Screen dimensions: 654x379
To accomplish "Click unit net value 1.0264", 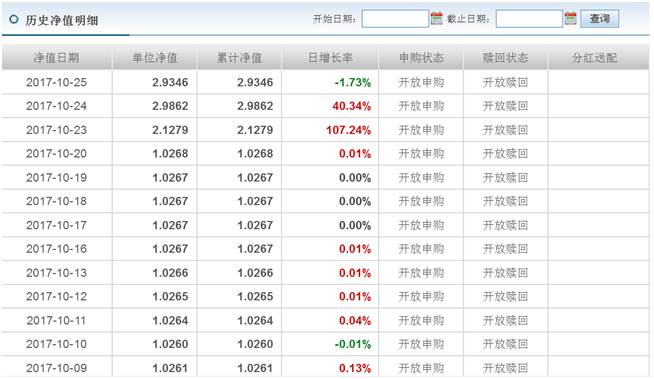I will [170, 320].
